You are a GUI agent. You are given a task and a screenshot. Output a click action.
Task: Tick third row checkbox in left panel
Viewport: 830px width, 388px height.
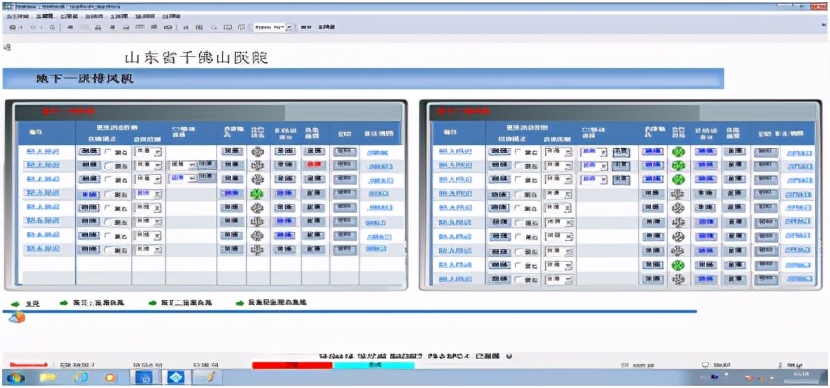click(x=109, y=180)
